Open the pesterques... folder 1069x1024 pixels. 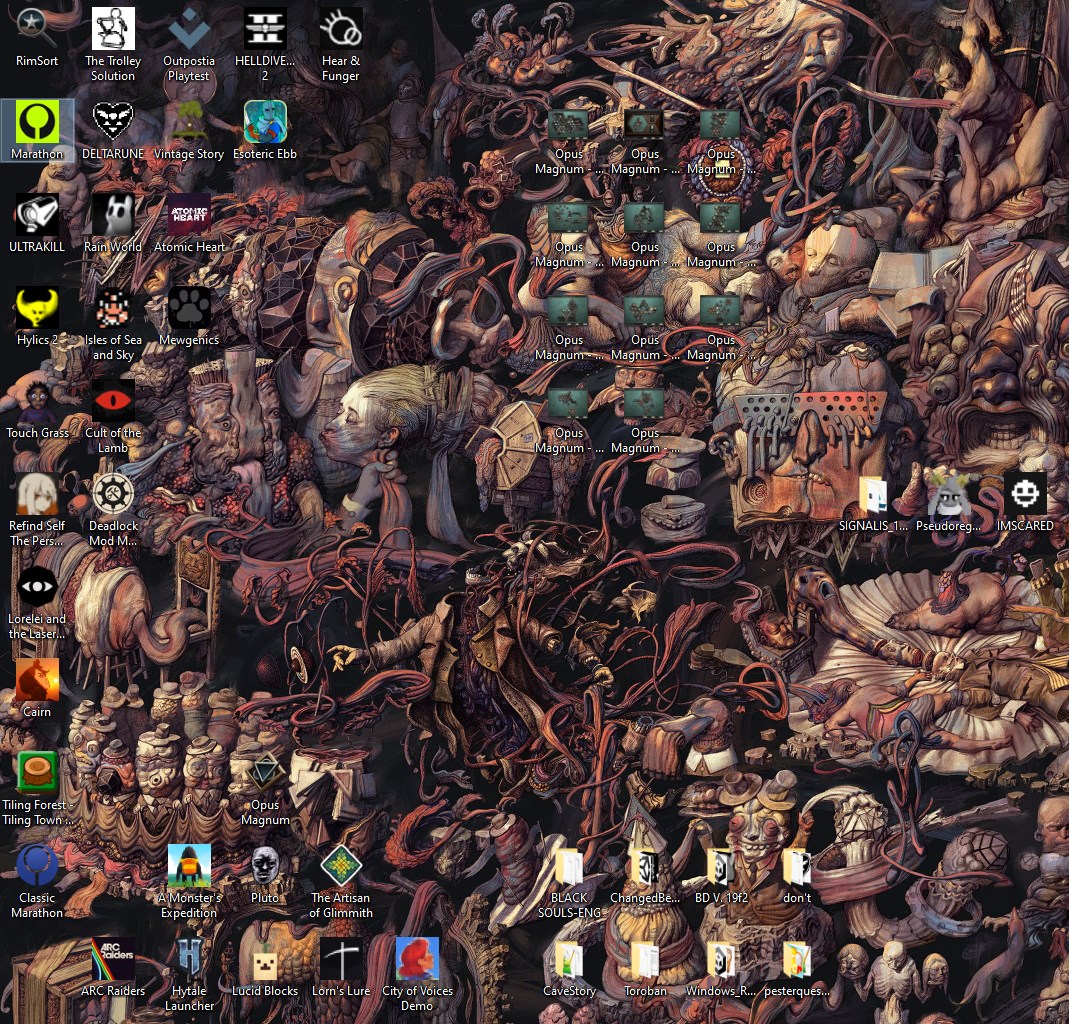coord(796,959)
